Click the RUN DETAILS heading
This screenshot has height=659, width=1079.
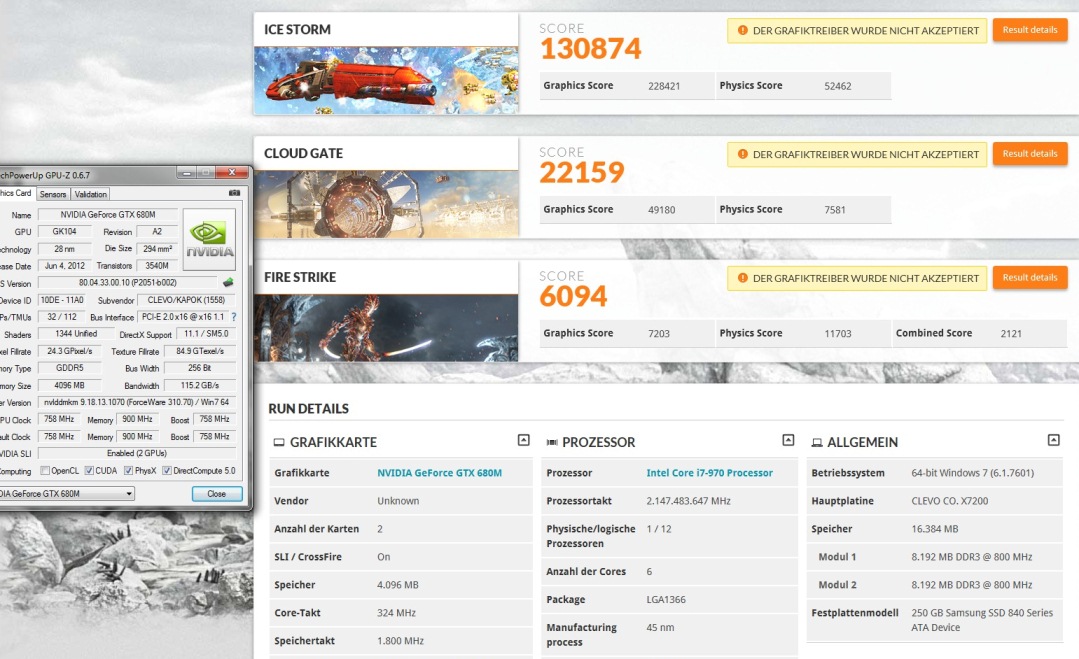click(308, 409)
